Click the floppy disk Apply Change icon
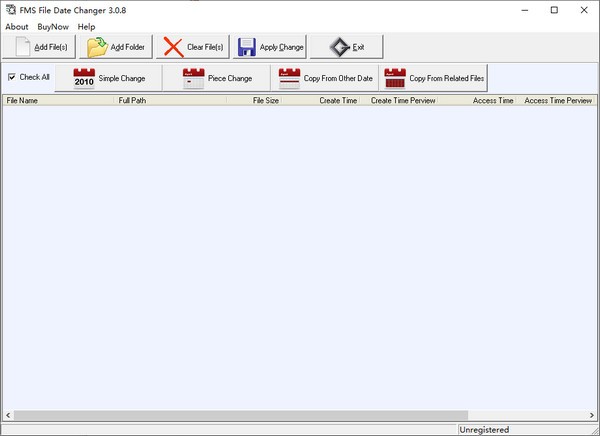 (x=247, y=47)
